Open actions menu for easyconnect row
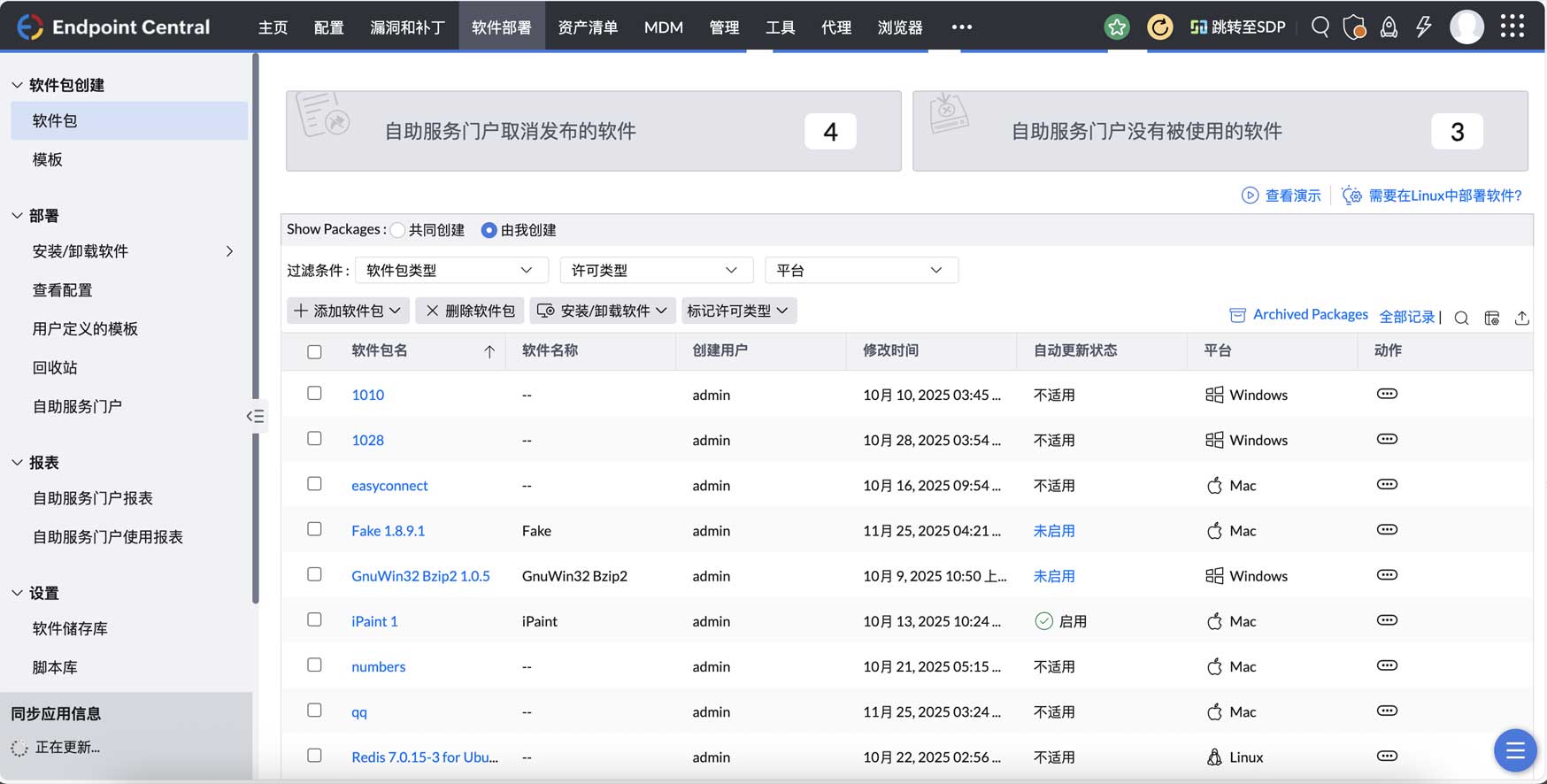This screenshot has height=784, width=1547. (1387, 484)
